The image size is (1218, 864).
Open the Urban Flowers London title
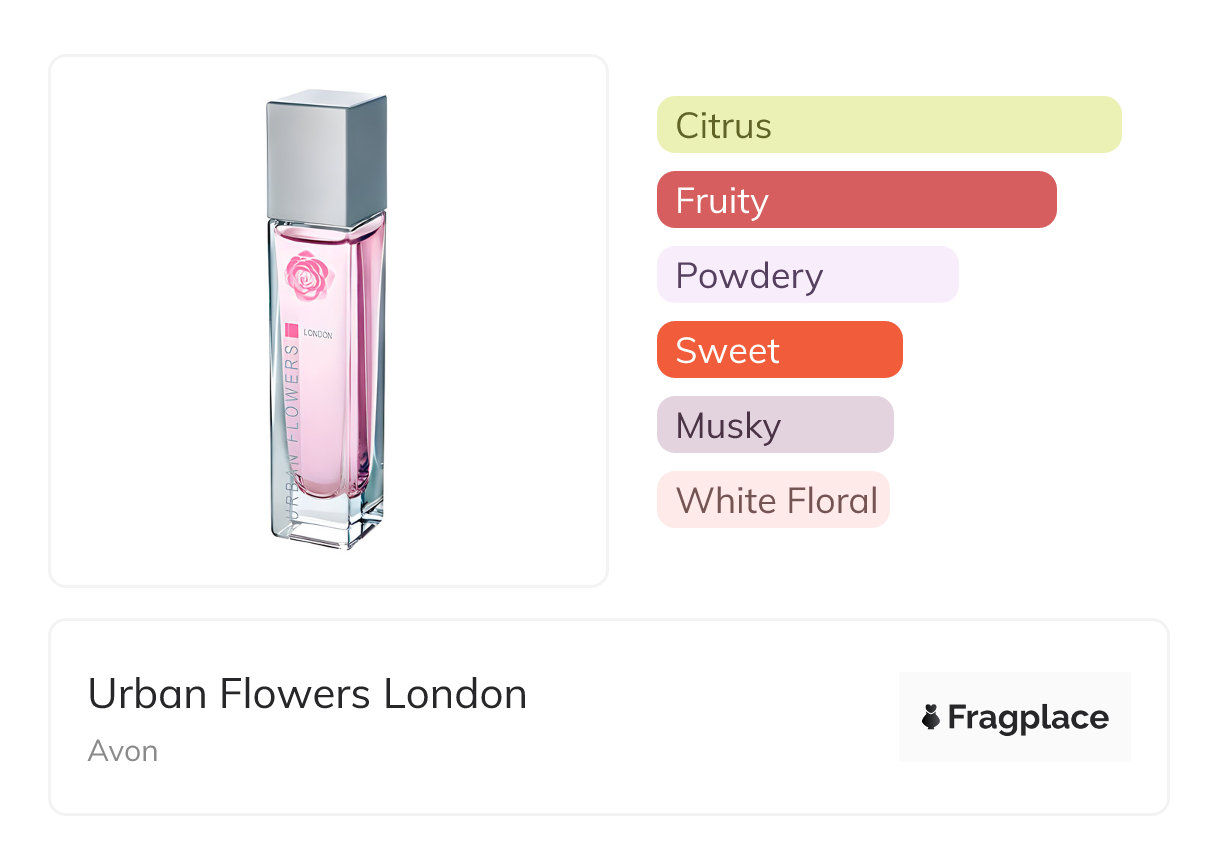[x=307, y=694]
